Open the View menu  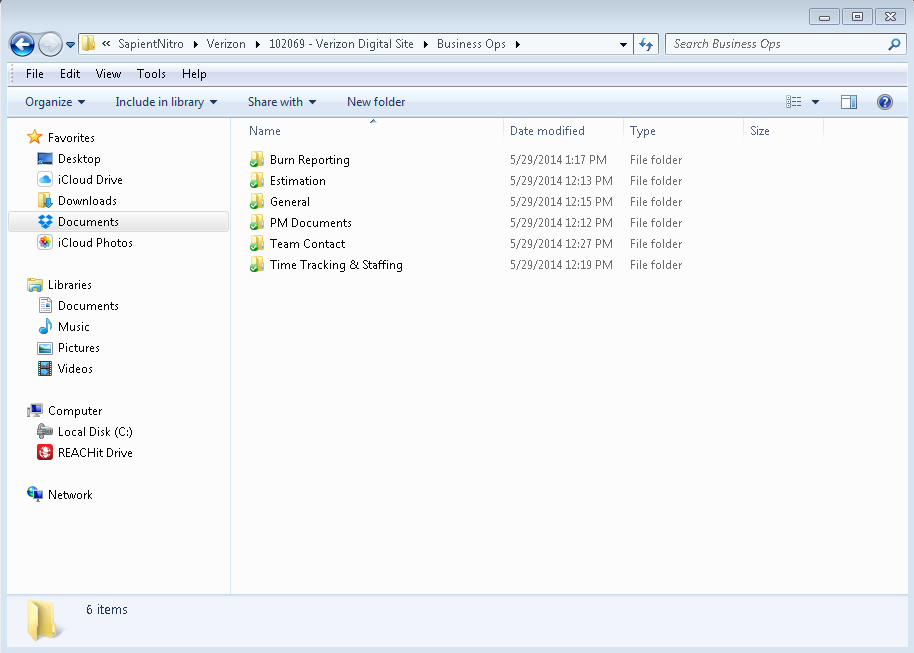(x=108, y=74)
